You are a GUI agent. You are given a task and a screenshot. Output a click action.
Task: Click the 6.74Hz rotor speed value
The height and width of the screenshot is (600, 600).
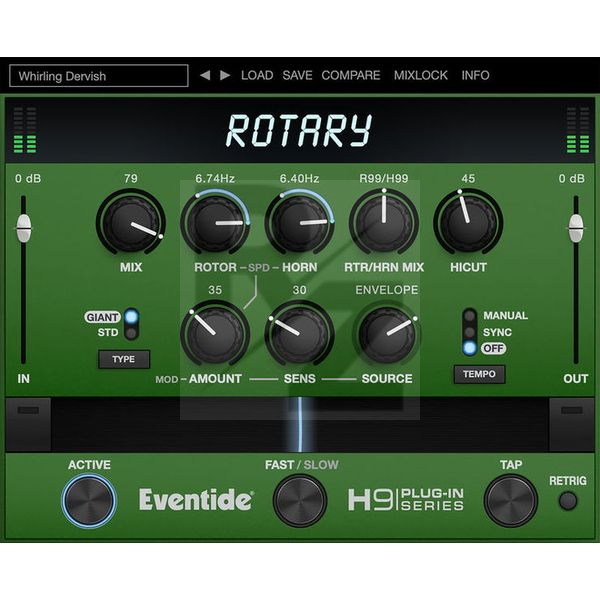(215, 178)
